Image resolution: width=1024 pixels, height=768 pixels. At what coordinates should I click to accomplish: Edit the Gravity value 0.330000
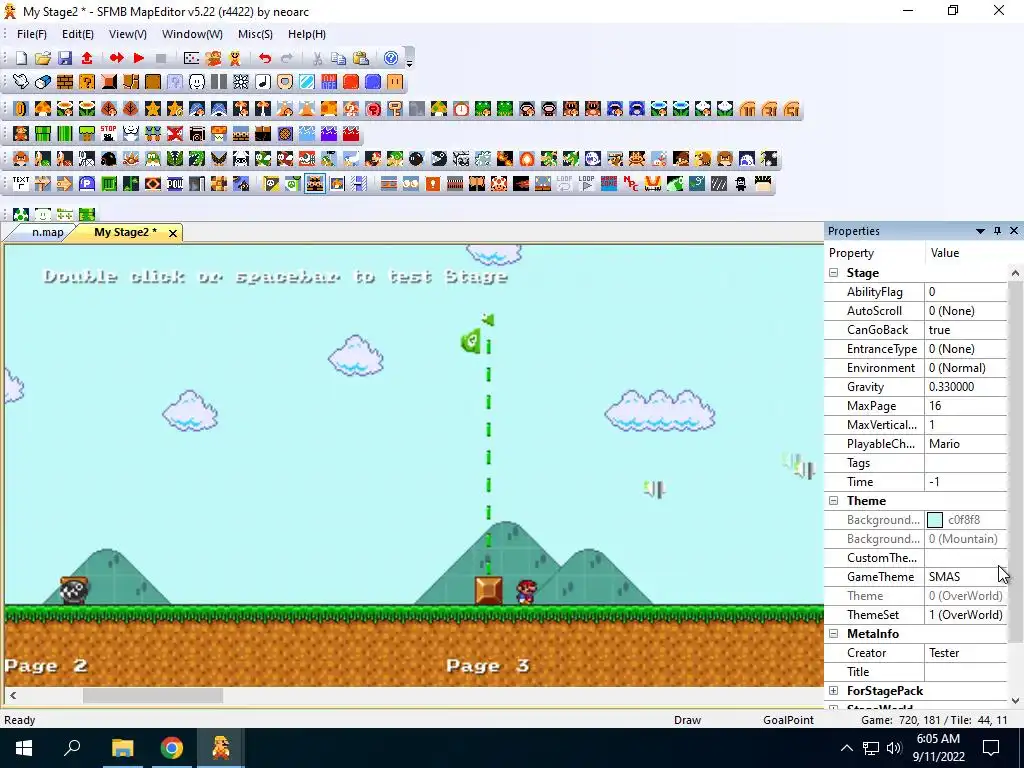[x=966, y=387]
